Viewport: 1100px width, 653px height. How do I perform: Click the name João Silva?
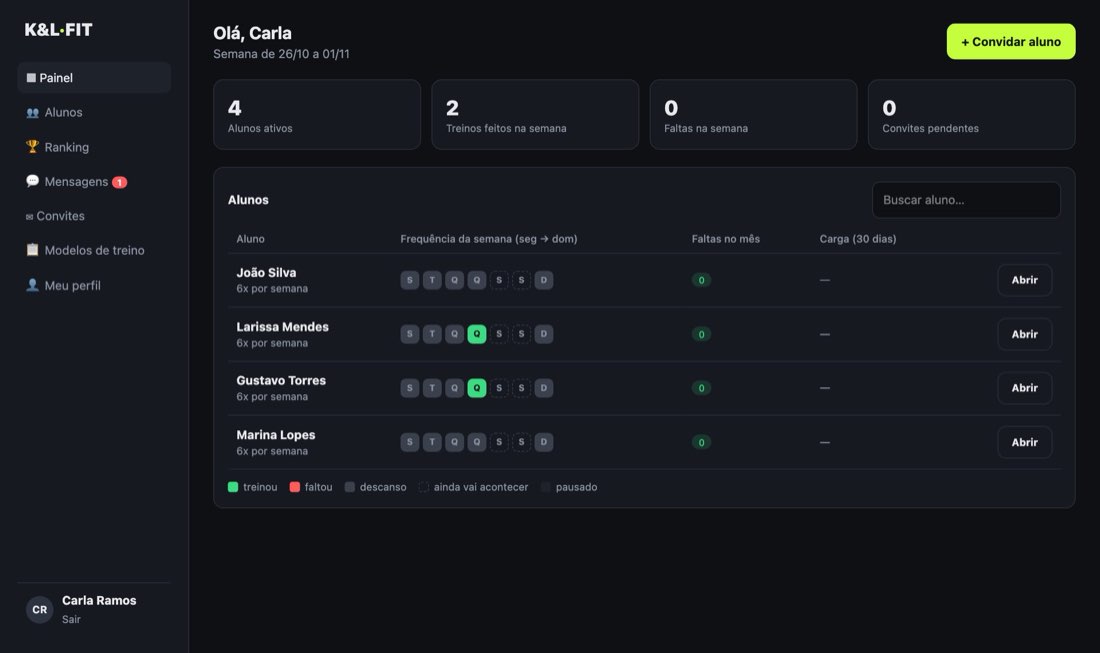pos(266,272)
